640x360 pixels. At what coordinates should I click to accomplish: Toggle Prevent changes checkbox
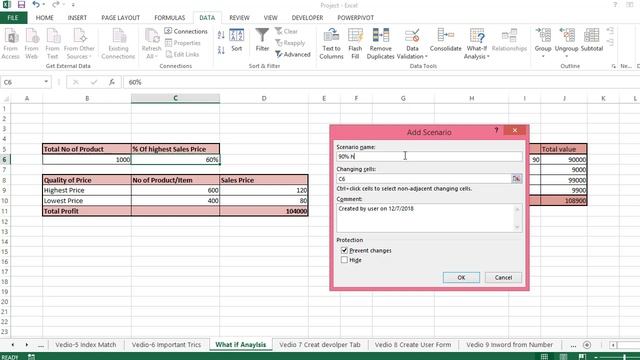coord(344,250)
